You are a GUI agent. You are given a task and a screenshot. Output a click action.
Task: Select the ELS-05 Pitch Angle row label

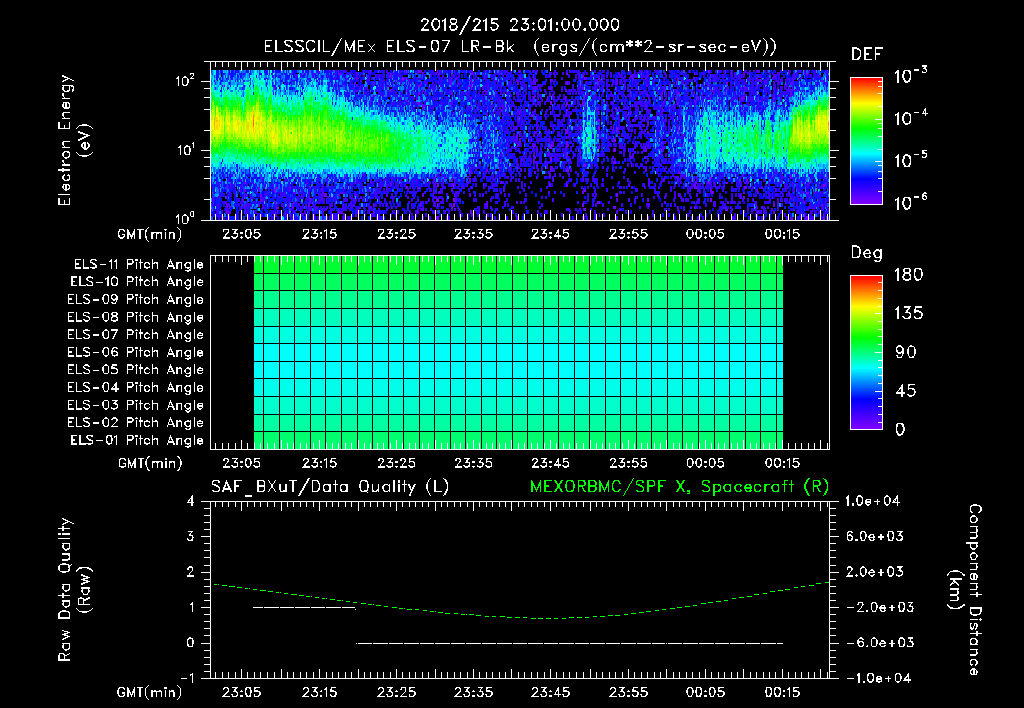click(136, 370)
